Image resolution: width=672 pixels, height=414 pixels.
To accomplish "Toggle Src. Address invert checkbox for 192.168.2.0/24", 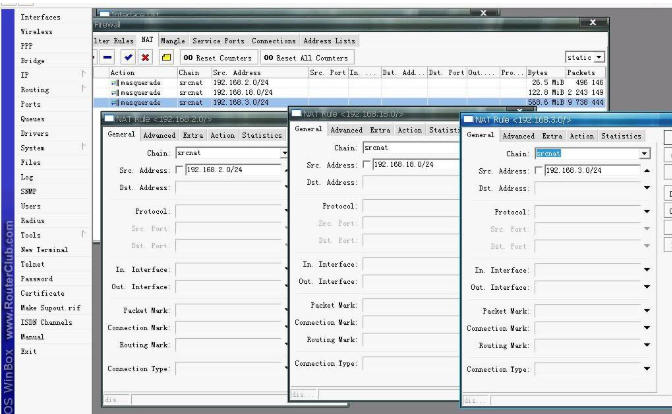I will [x=180, y=170].
